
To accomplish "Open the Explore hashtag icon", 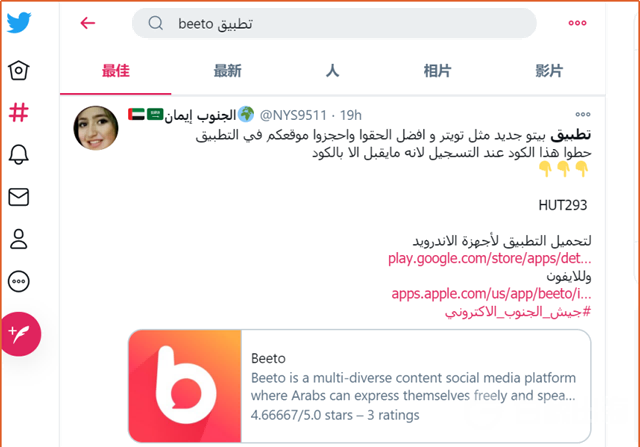I will point(19,112).
